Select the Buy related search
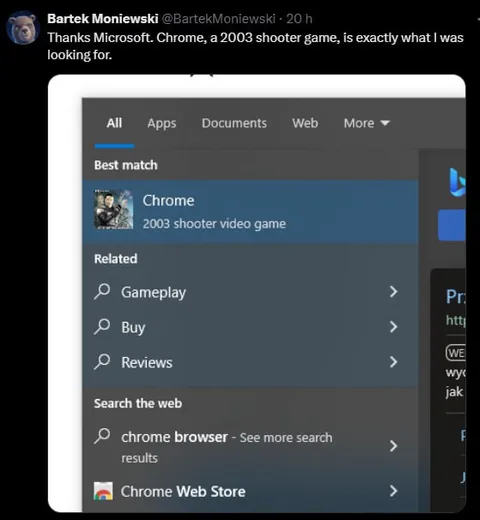Image resolution: width=480 pixels, height=520 pixels. [x=250, y=327]
